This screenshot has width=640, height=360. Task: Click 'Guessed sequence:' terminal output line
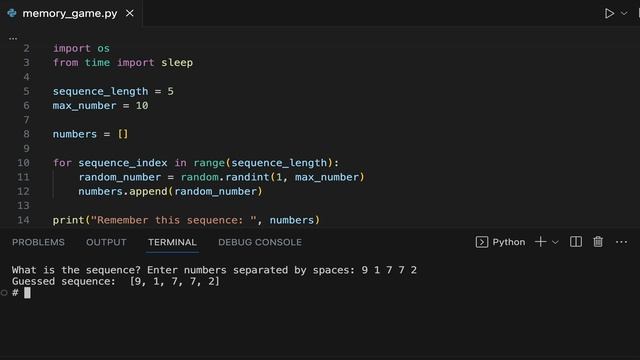pyautogui.click(x=116, y=281)
